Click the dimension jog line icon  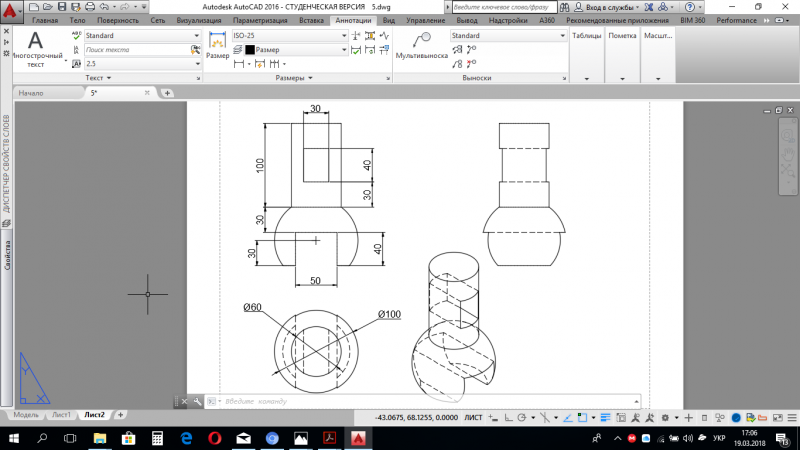[x=384, y=36]
